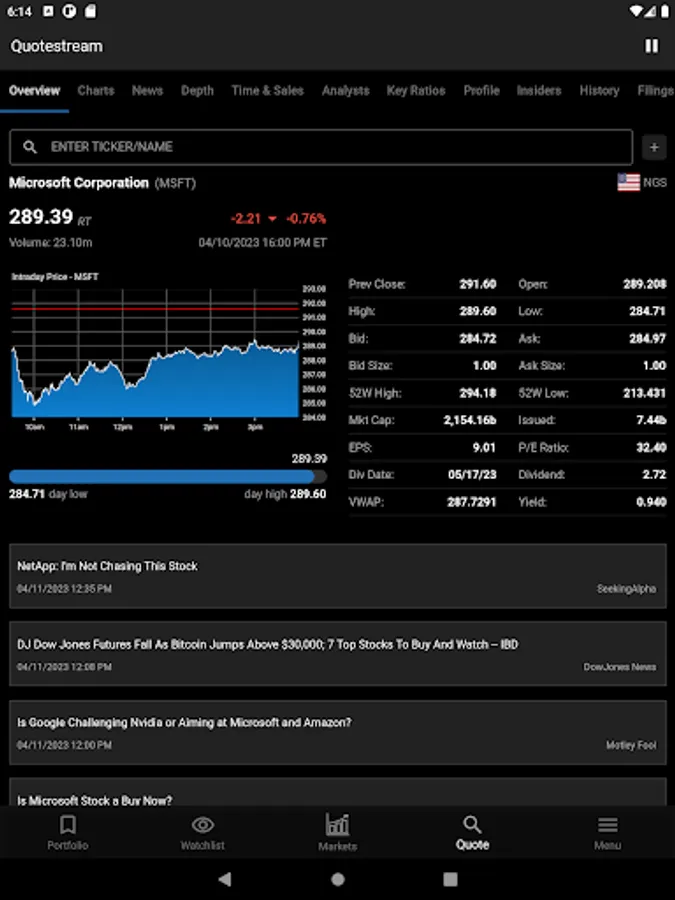Tap the -0.76% percent change
675x900 pixels.
click(306, 219)
